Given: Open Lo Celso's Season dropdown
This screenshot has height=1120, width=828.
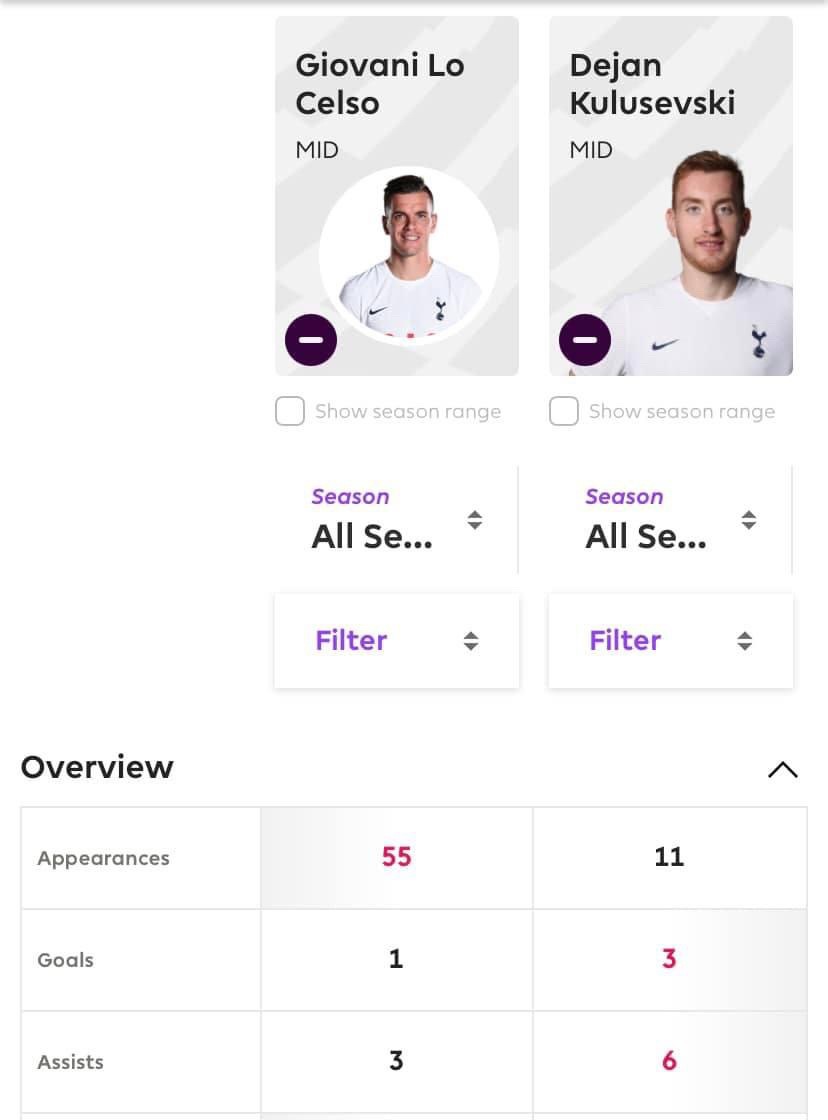Looking at the screenshot, I should 396,520.
